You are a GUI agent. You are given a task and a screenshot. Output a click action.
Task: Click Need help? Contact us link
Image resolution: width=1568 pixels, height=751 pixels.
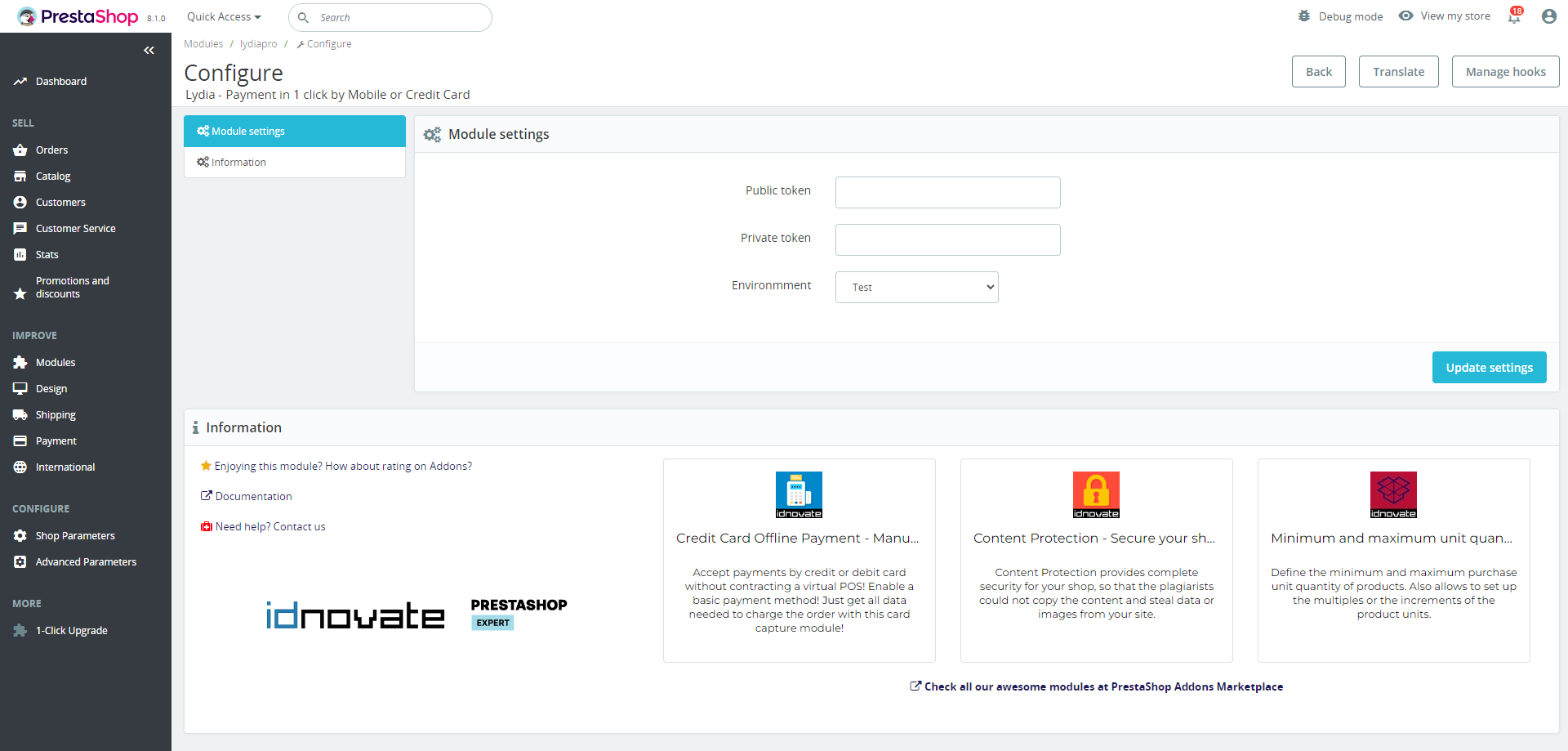tap(263, 527)
